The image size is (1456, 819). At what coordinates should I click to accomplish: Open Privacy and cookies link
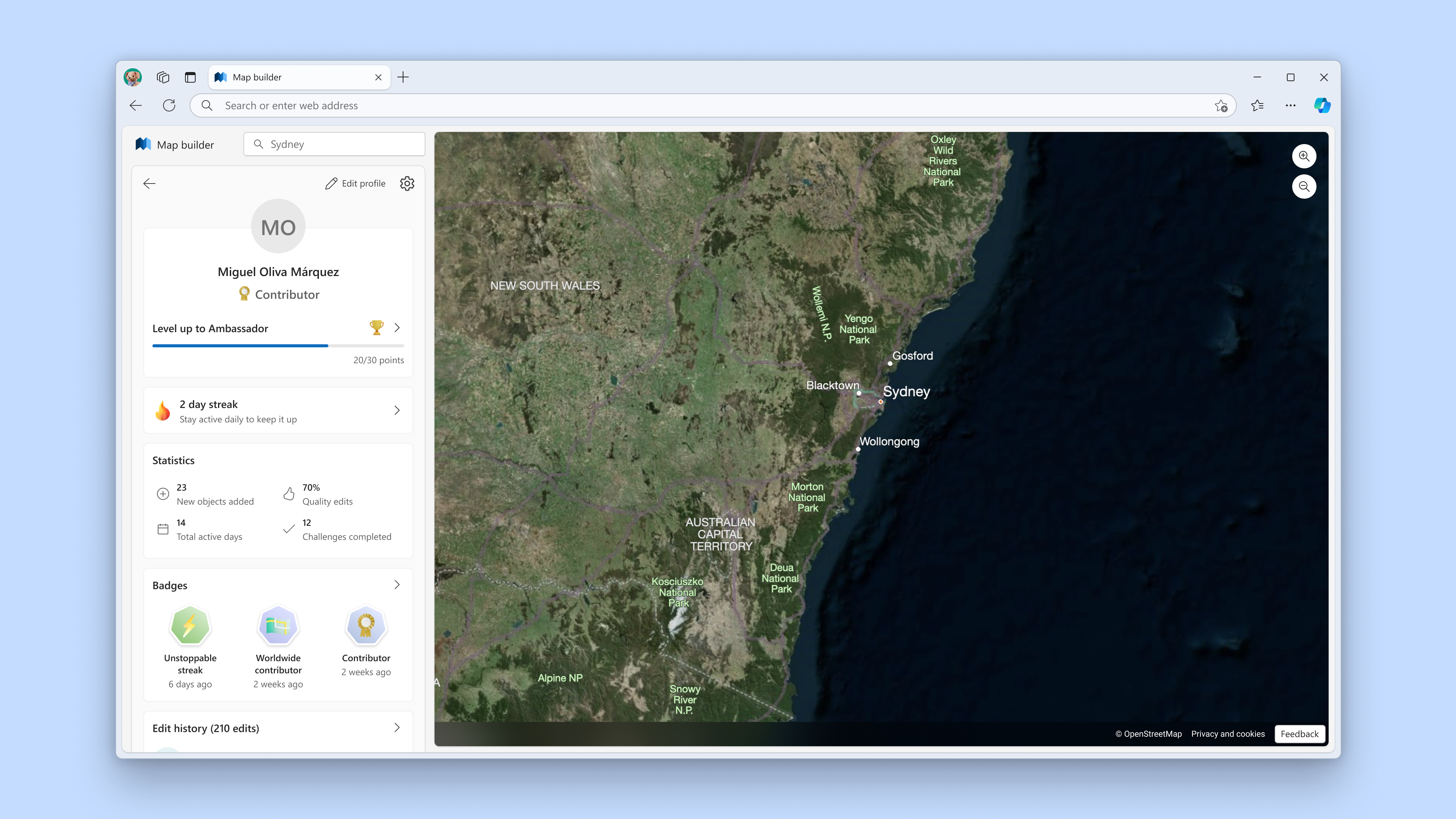pyautogui.click(x=1228, y=734)
